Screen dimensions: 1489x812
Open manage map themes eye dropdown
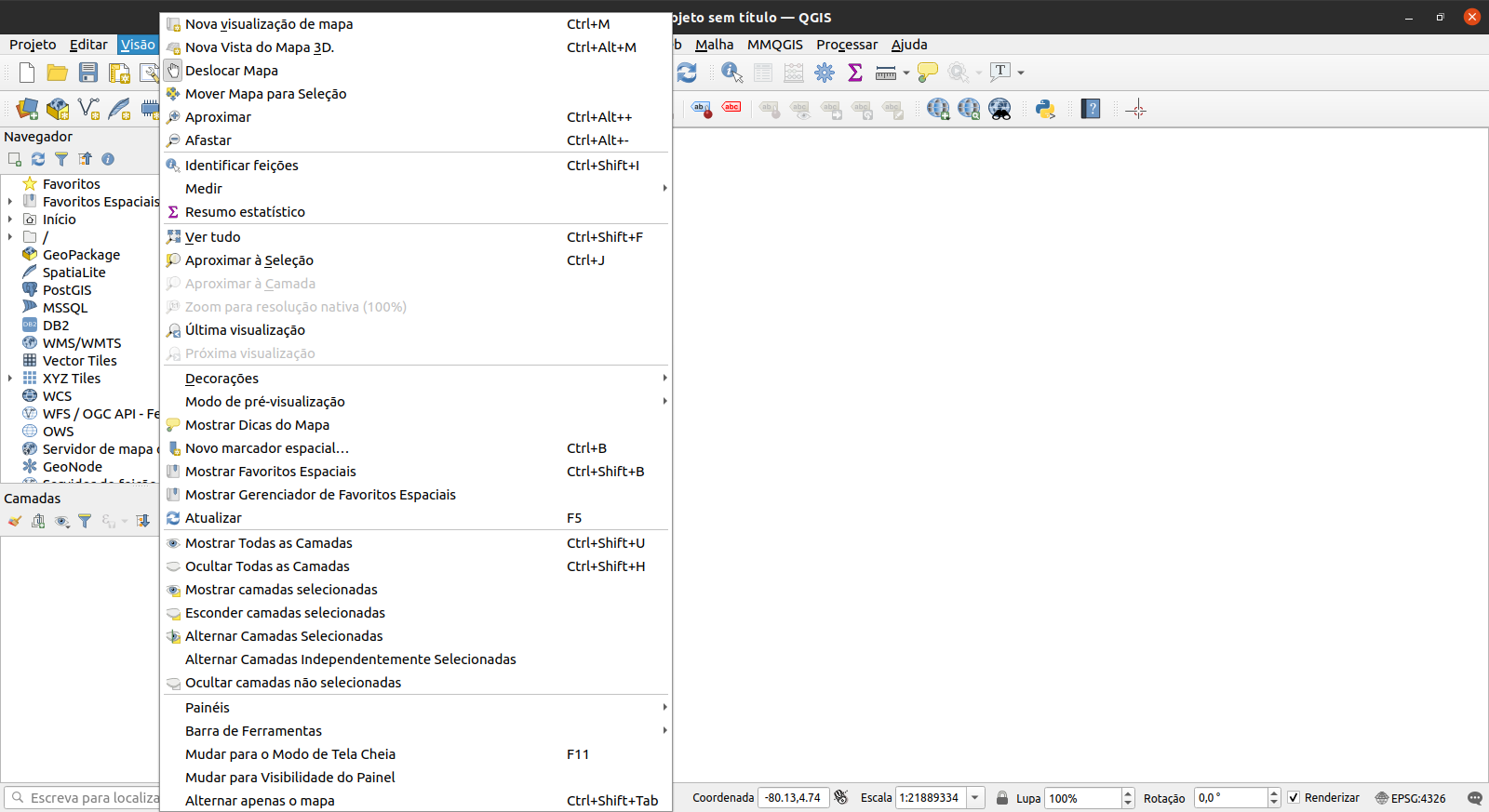pos(61,521)
